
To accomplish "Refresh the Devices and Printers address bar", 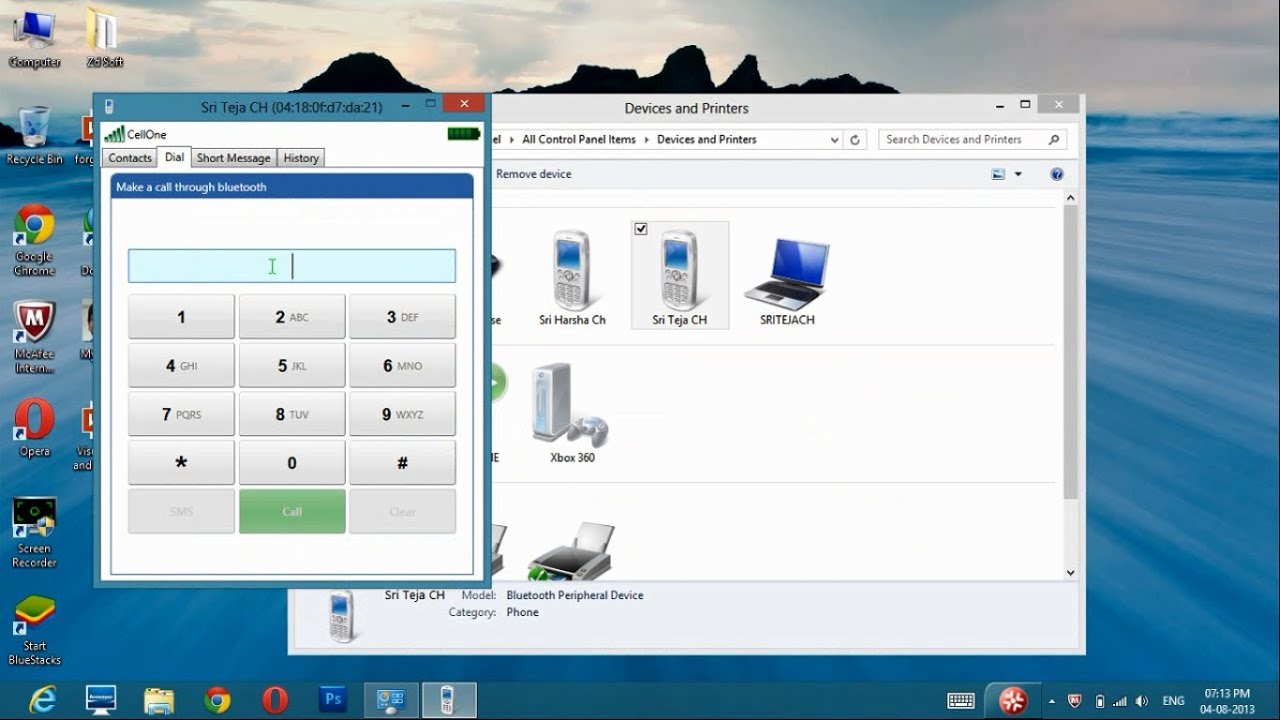I will (x=855, y=140).
